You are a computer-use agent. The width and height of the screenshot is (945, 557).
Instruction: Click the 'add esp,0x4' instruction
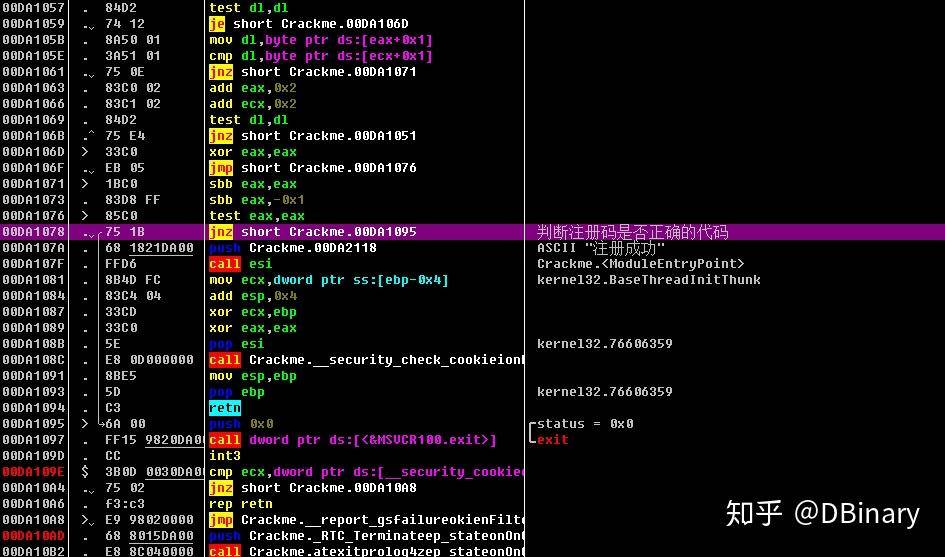pos(253,296)
